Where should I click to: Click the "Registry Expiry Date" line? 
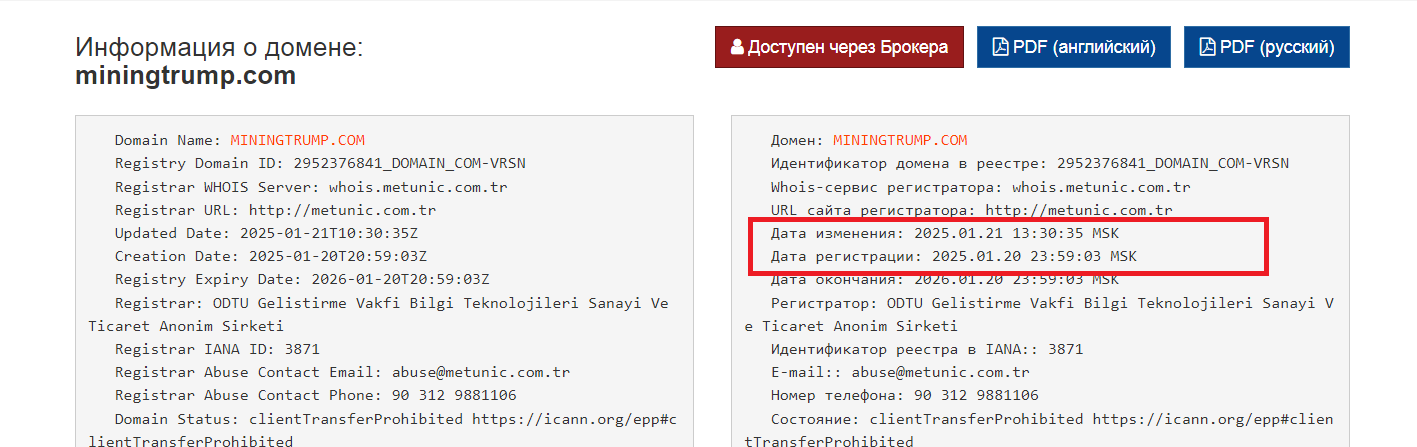(301, 279)
